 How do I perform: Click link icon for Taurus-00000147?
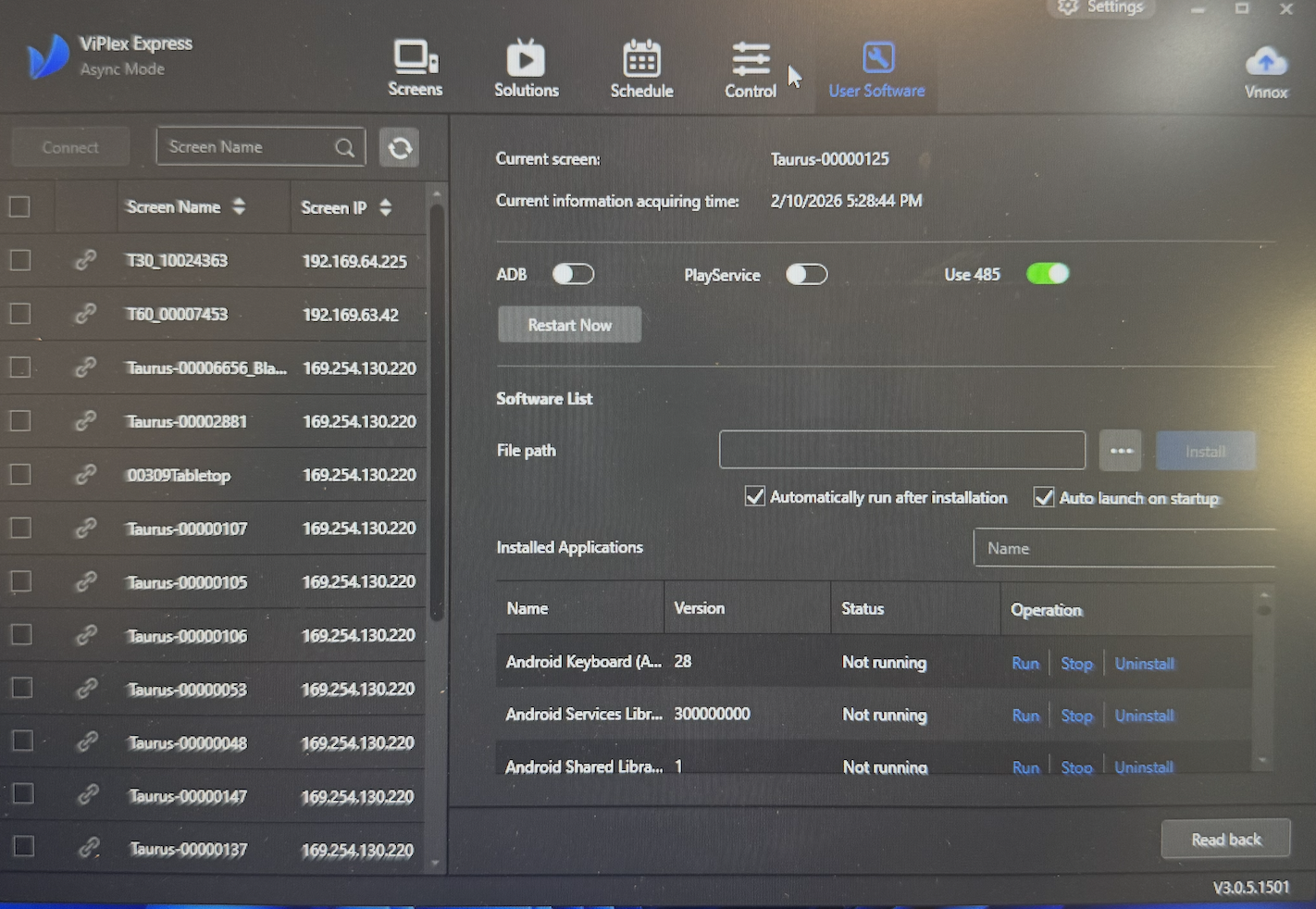88,795
